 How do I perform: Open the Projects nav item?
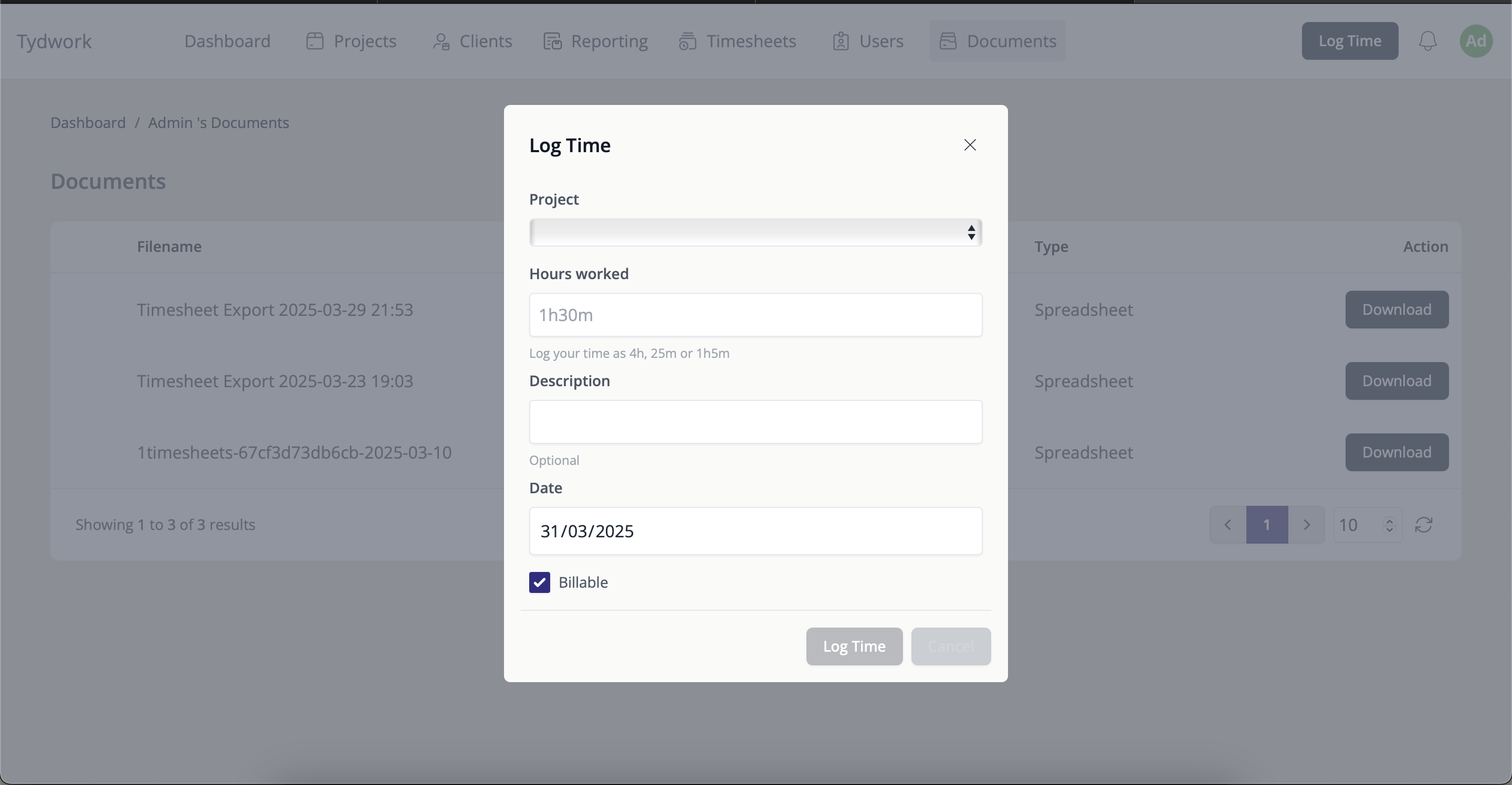351,41
